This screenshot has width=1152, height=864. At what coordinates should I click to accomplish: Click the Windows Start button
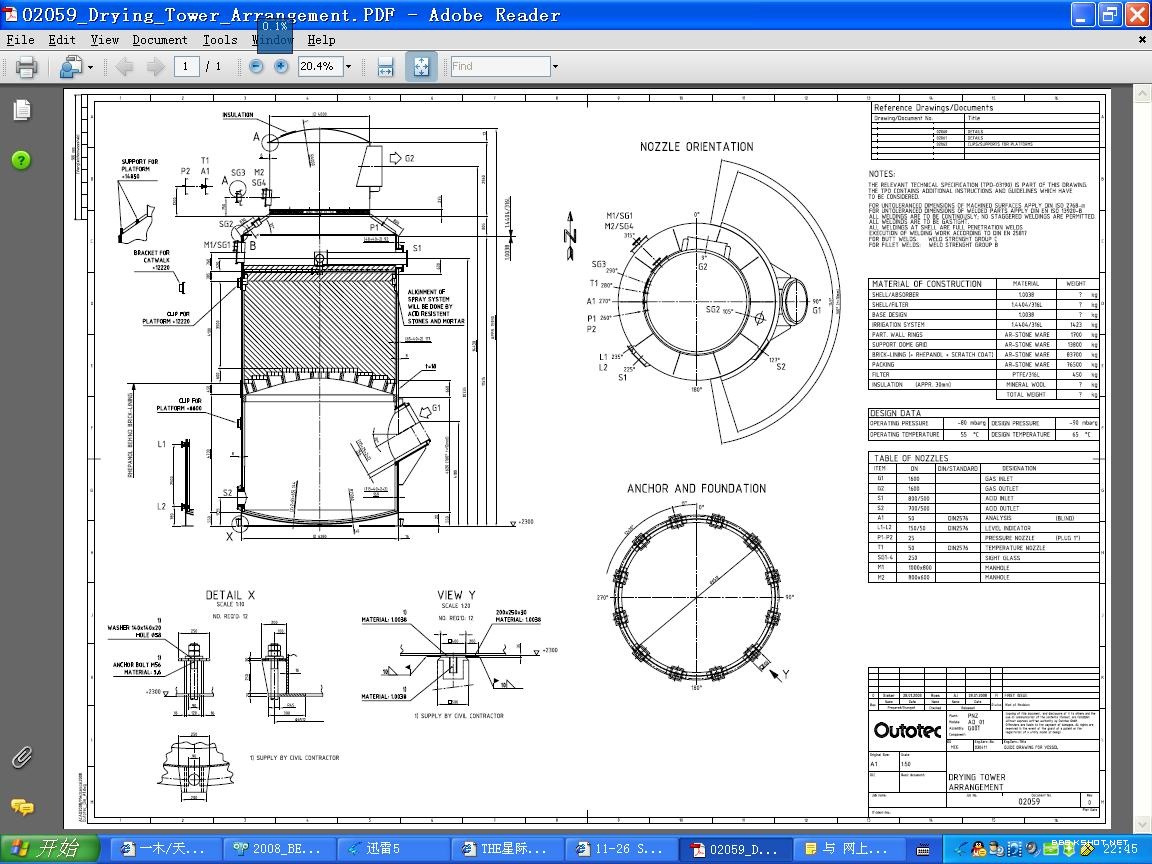tap(48, 849)
